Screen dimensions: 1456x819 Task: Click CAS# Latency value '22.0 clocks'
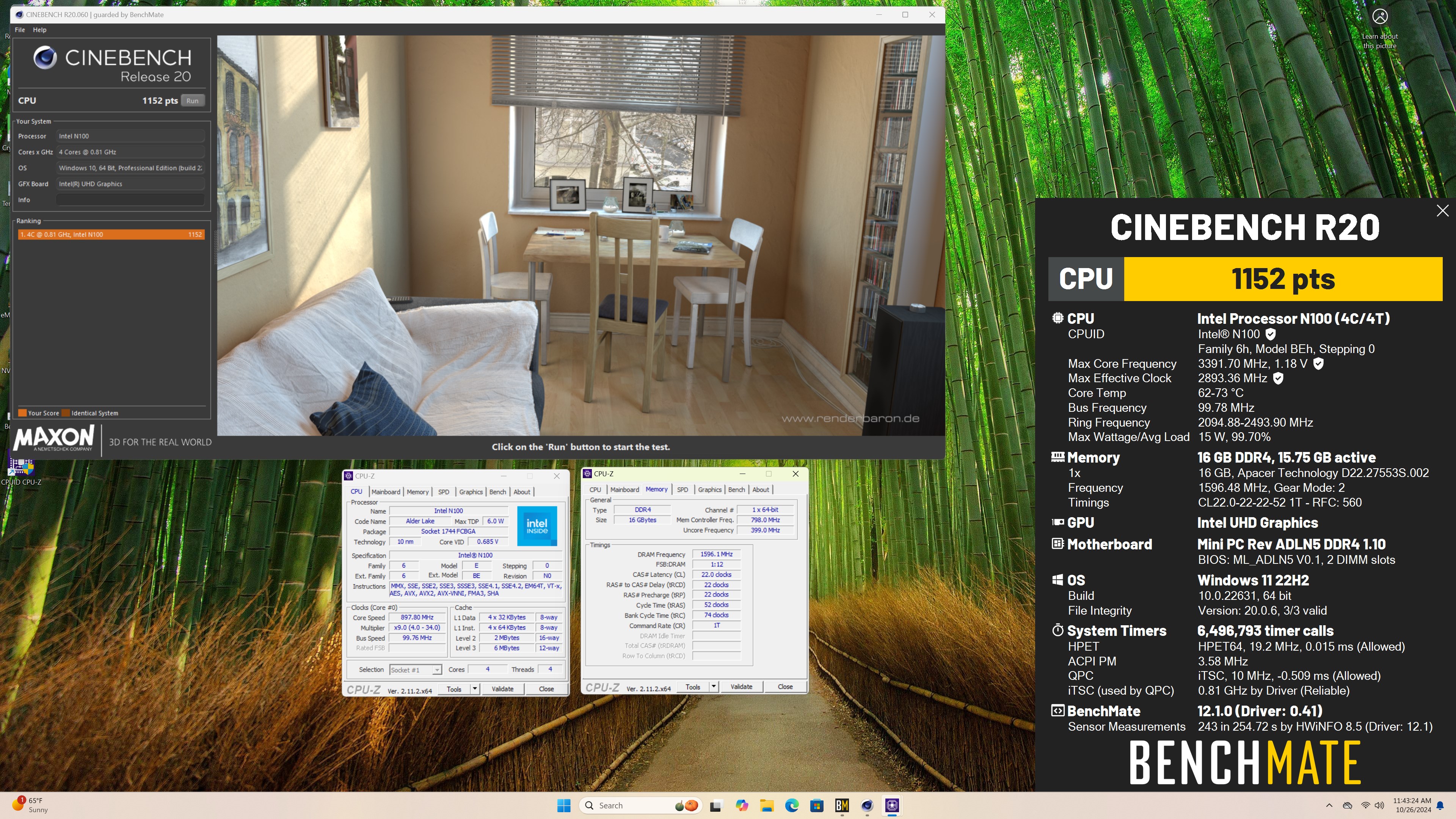pos(716,574)
